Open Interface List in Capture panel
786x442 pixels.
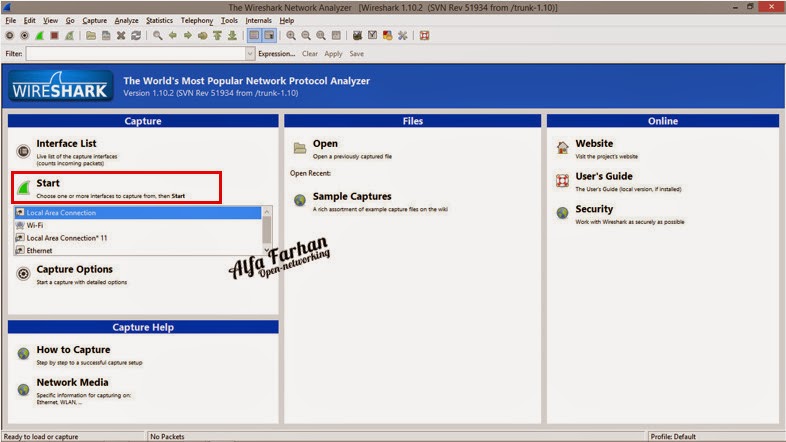click(66, 144)
